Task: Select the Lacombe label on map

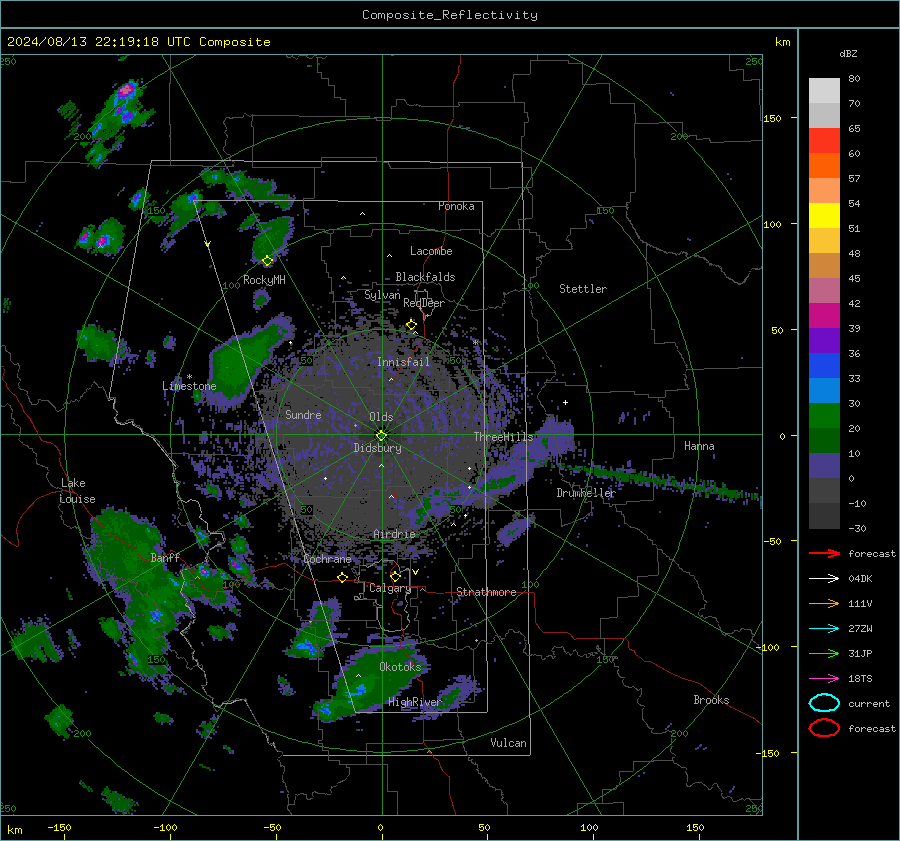Action: (431, 251)
